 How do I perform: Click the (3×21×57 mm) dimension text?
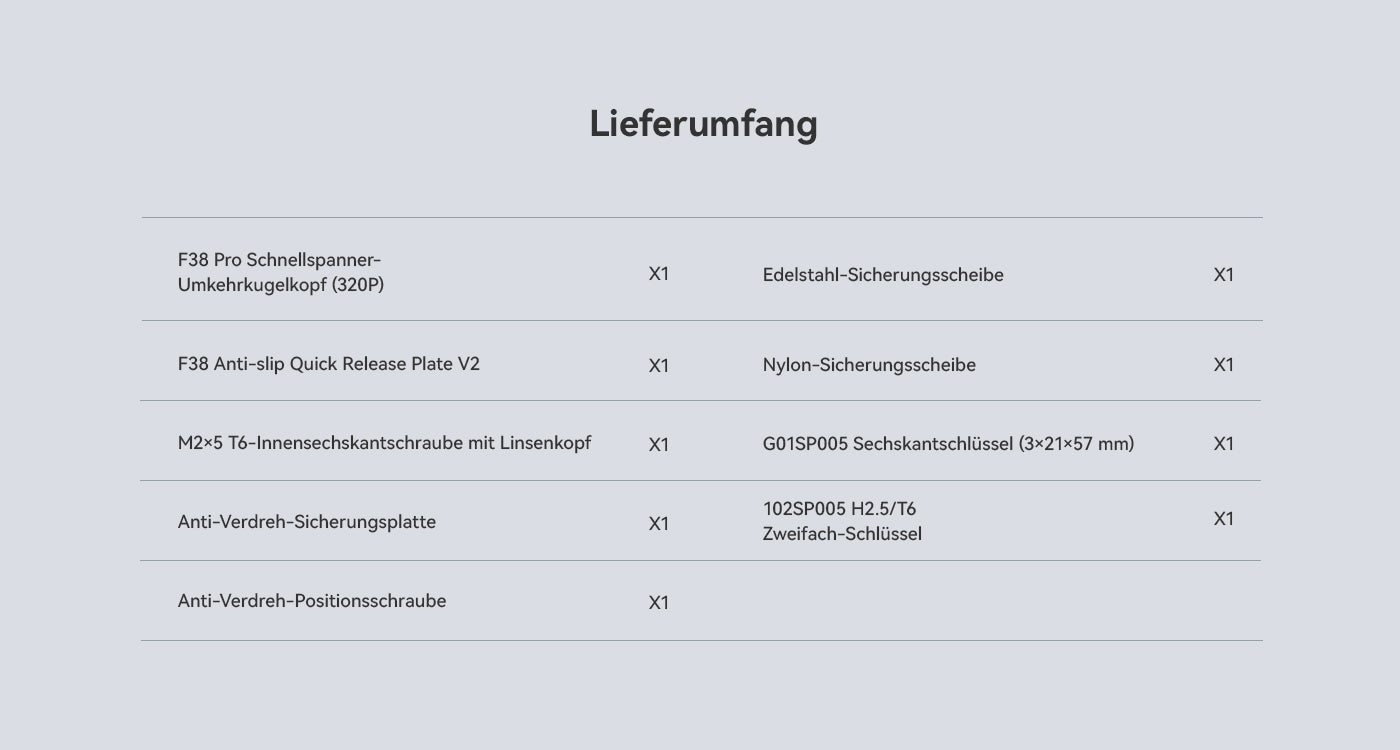point(1076,444)
